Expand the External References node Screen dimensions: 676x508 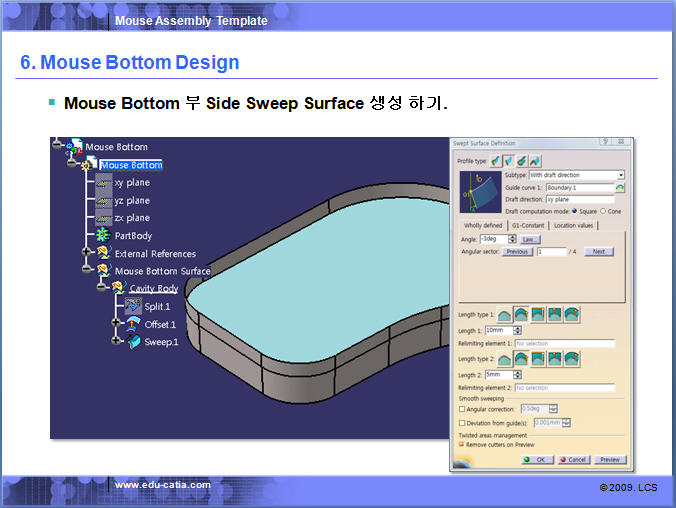[87, 253]
